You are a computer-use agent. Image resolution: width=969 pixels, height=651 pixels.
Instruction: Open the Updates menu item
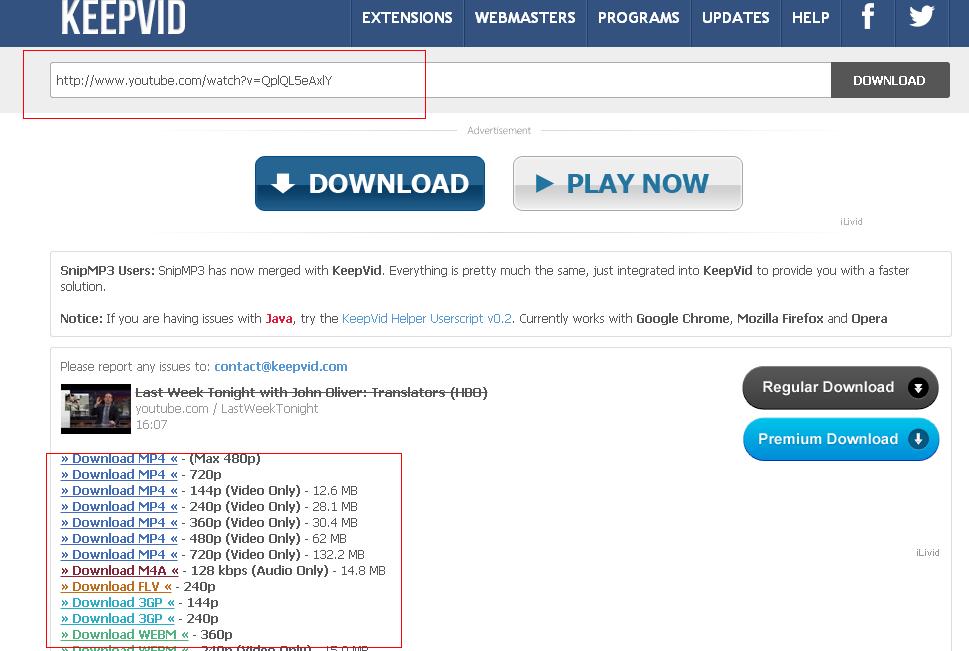click(735, 18)
